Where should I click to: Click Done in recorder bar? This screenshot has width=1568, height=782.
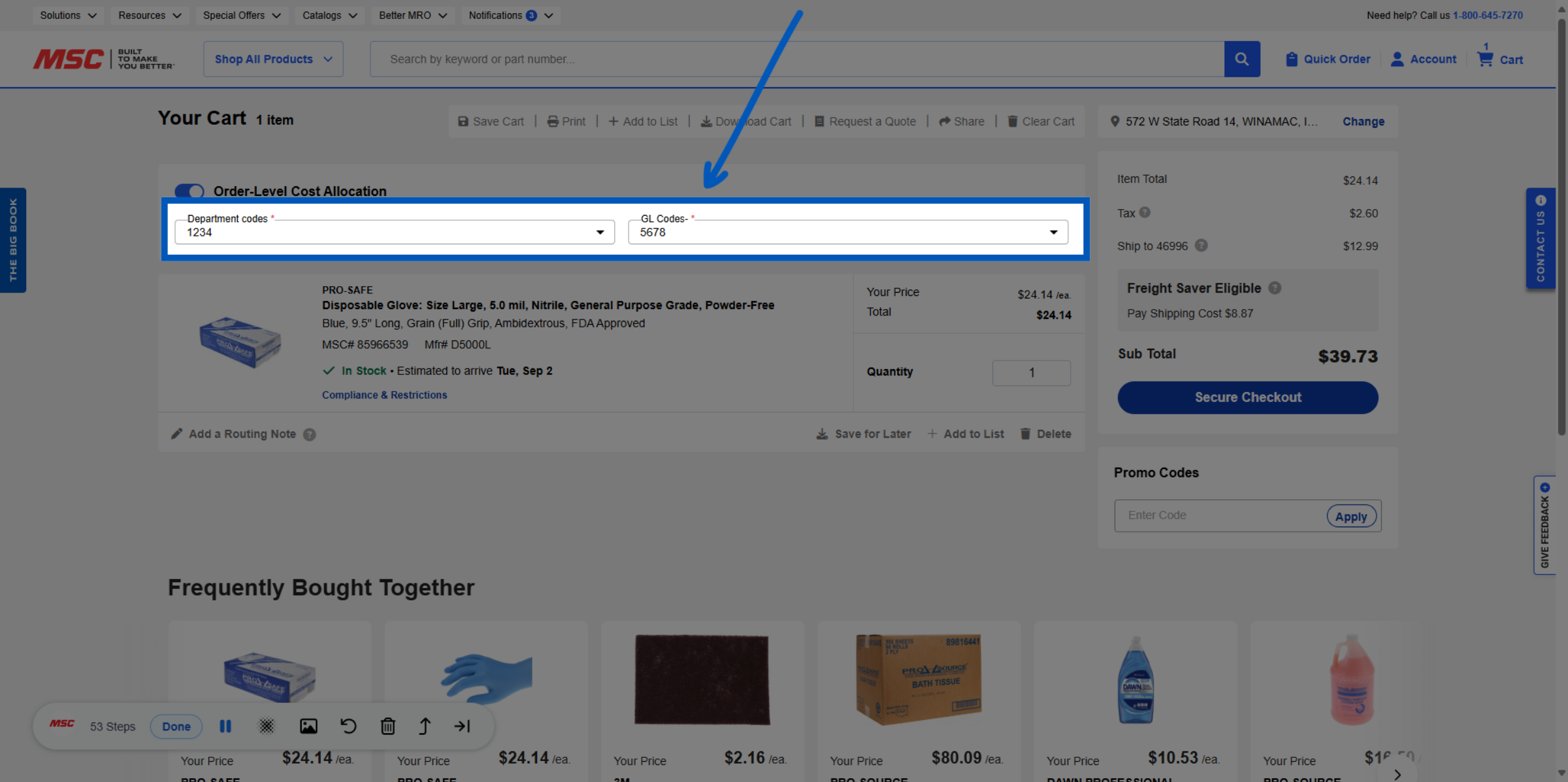(x=176, y=726)
